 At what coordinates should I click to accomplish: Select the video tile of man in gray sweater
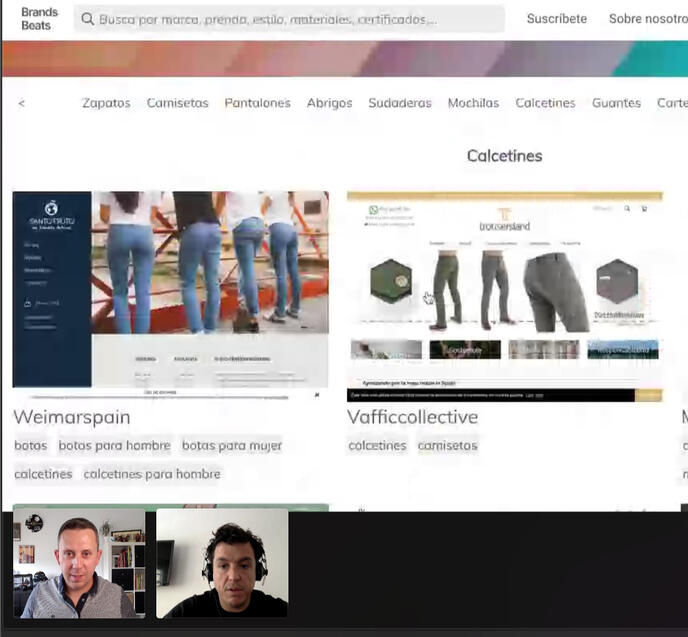pyautogui.click(x=79, y=563)
